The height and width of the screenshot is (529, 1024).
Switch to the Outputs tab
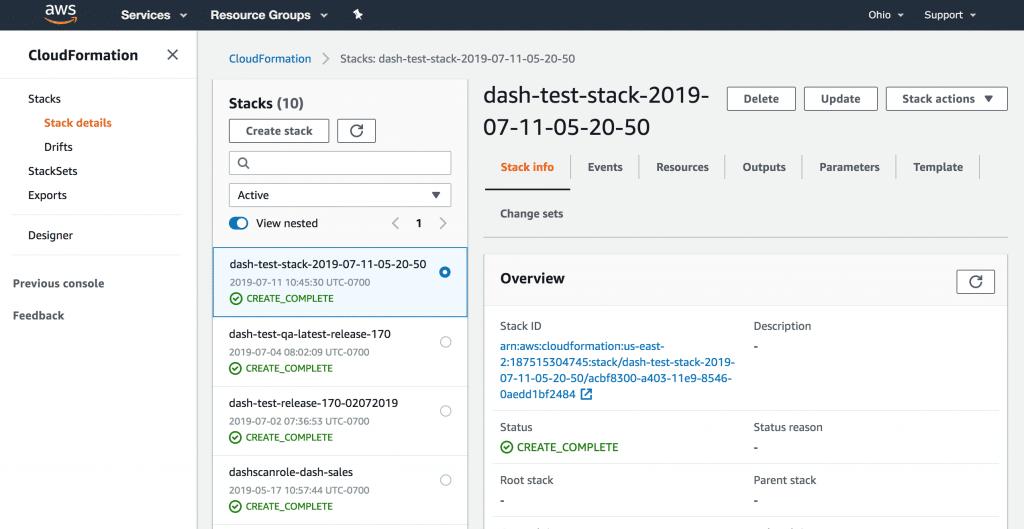764,167
